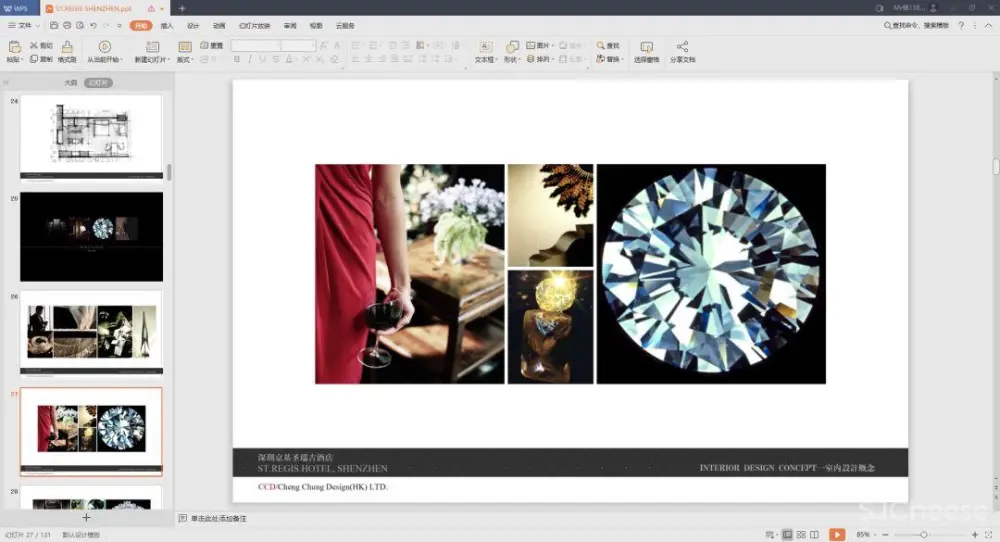
Task: Switch to the 大纲 outline panel tab
Action: coord(70,83)
